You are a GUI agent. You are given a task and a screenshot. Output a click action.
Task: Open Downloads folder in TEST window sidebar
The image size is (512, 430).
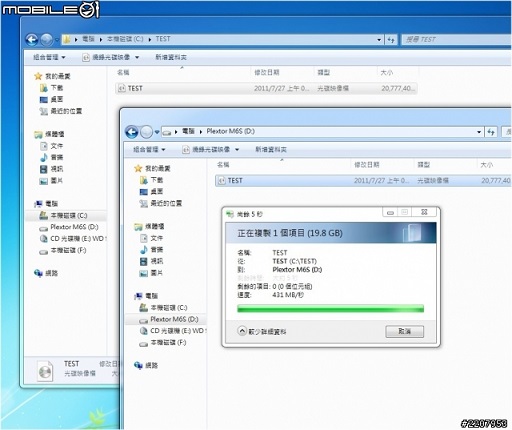click(52, 88)
